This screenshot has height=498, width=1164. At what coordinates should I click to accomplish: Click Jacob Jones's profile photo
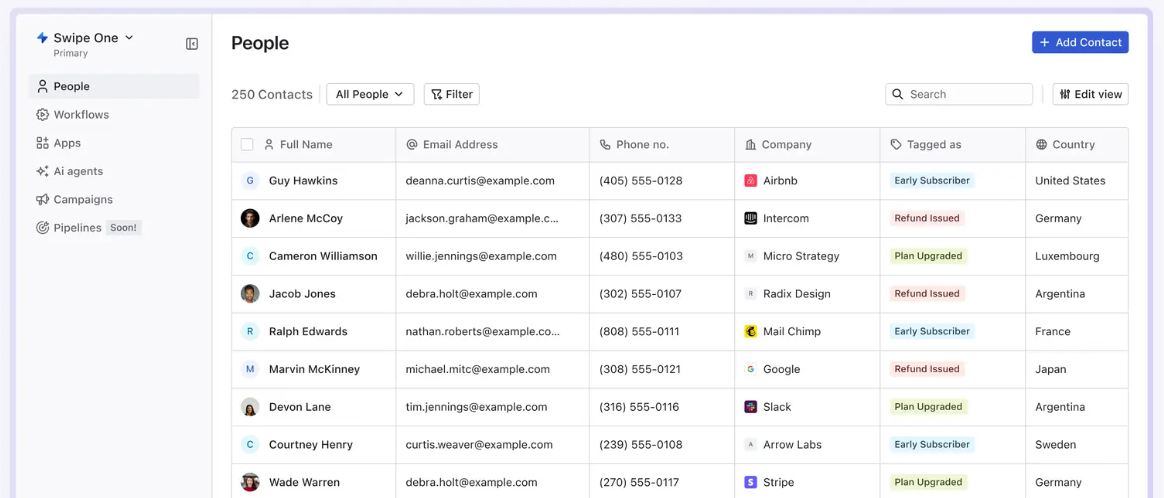click(x=250, y=294)
